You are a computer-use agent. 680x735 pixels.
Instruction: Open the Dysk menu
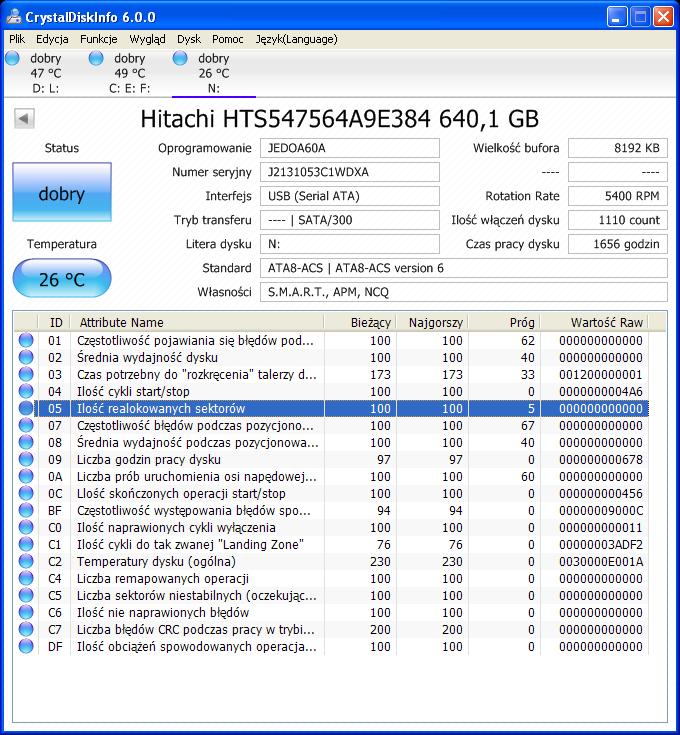[x=189, y=39]
